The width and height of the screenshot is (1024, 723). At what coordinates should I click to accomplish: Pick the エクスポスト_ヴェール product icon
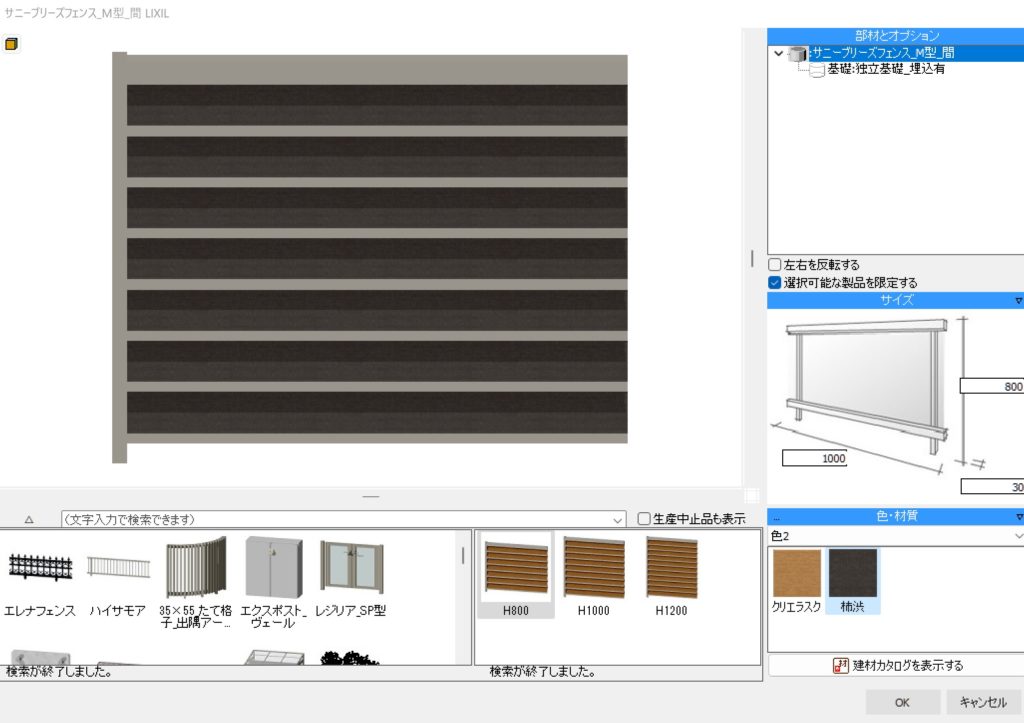click(x=273, y=568)
